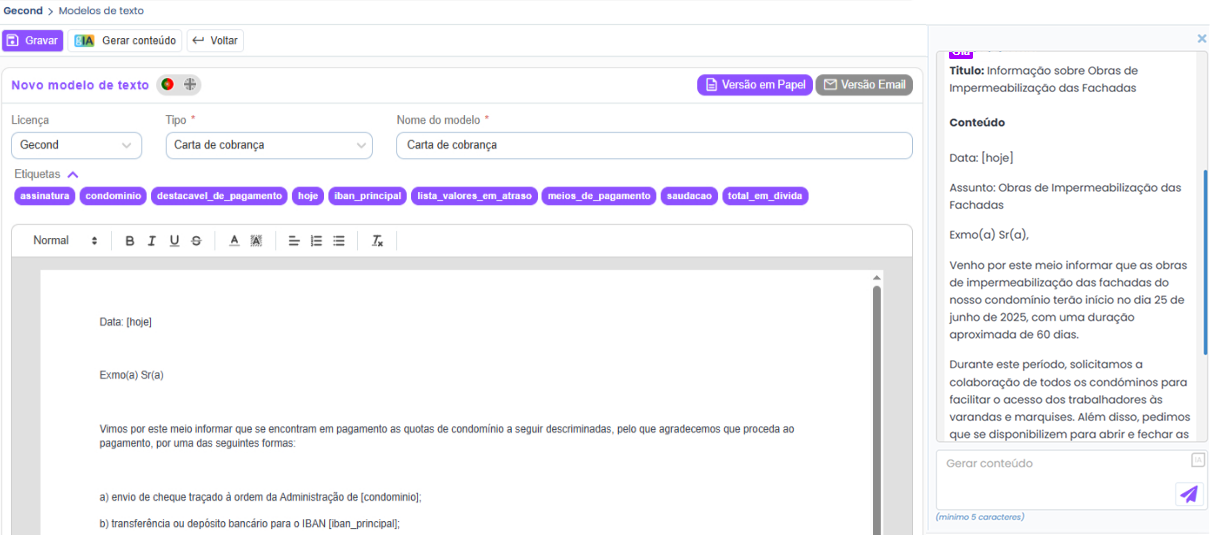Apply italic formatting to text
Viewport: 1210px width, 535px height.
[152, 241]
